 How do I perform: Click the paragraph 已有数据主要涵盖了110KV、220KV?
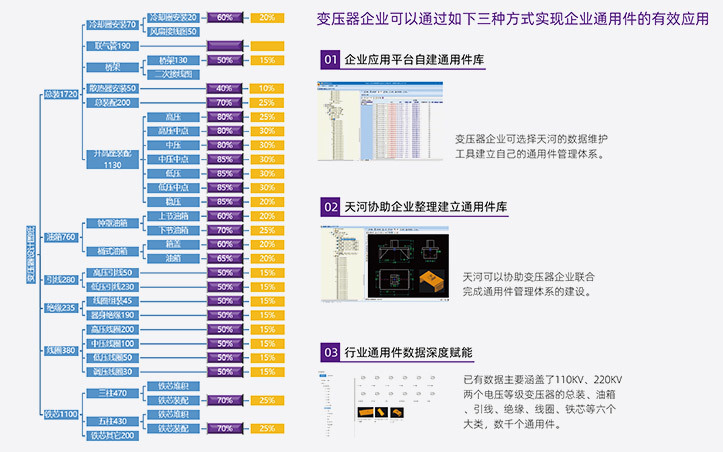pos(542,402)
